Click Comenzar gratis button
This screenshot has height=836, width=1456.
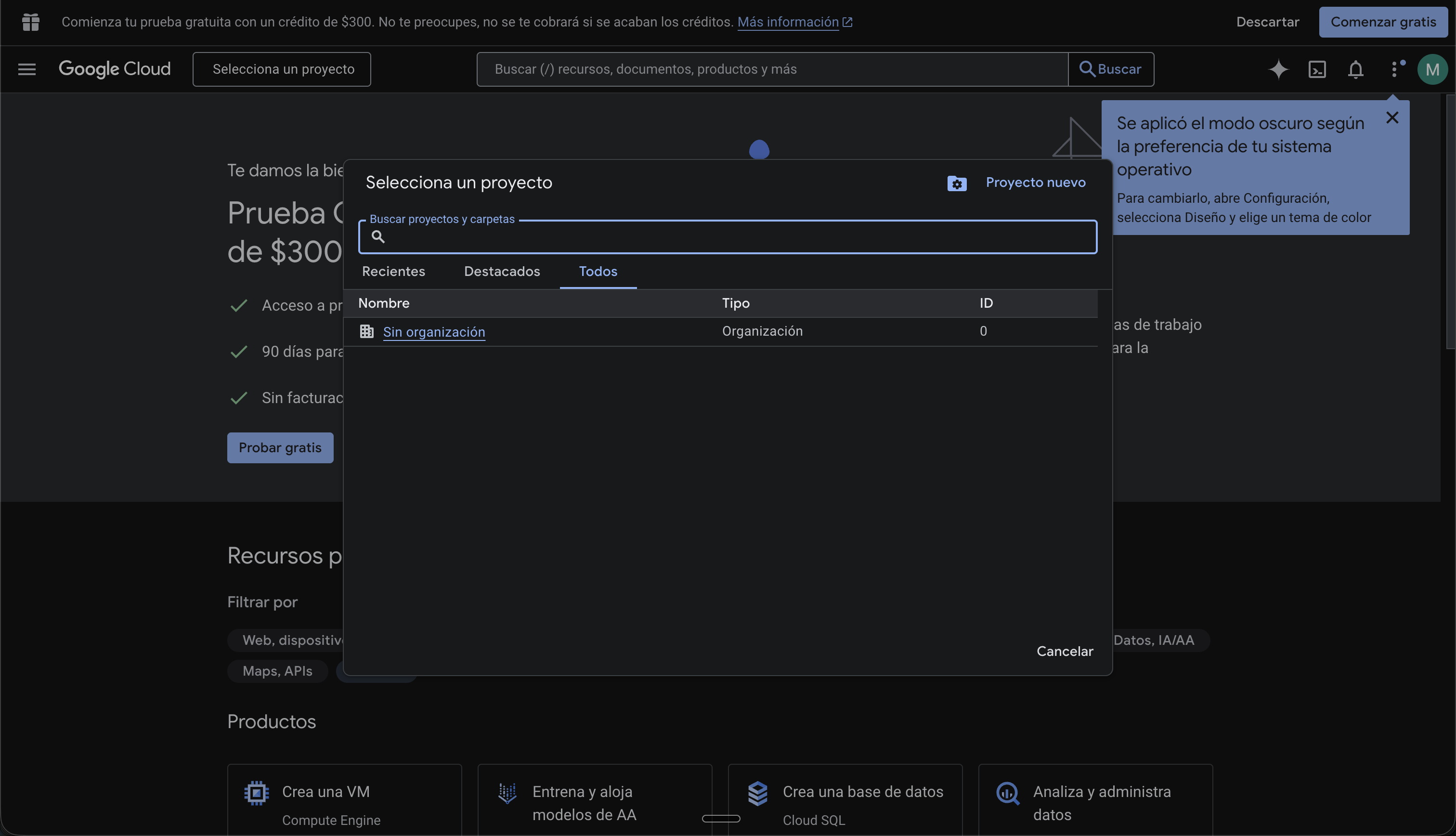click(x=1382, y=22)
